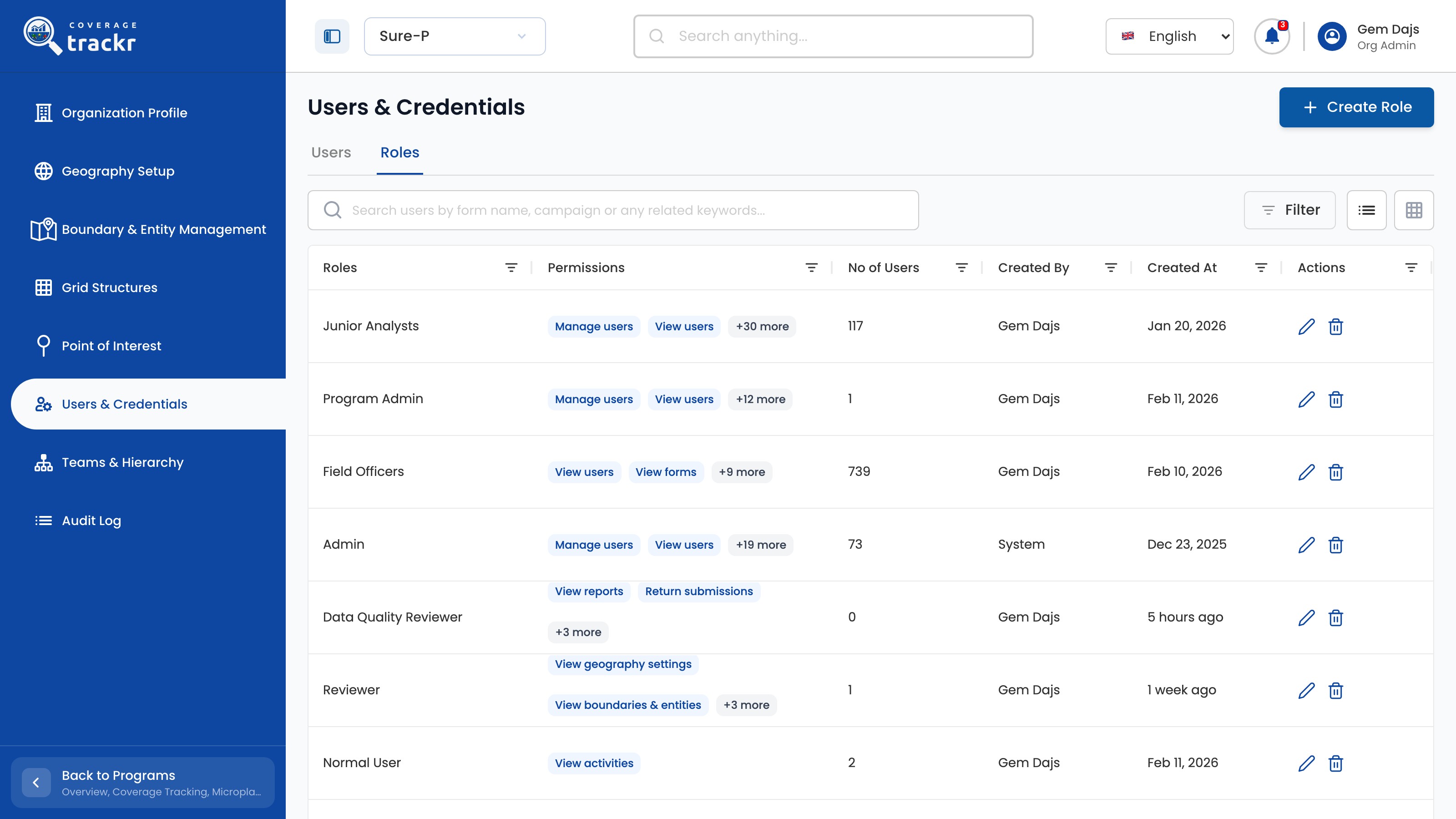
Task: Open Permissions column filter menu
Action: [811, 268]
